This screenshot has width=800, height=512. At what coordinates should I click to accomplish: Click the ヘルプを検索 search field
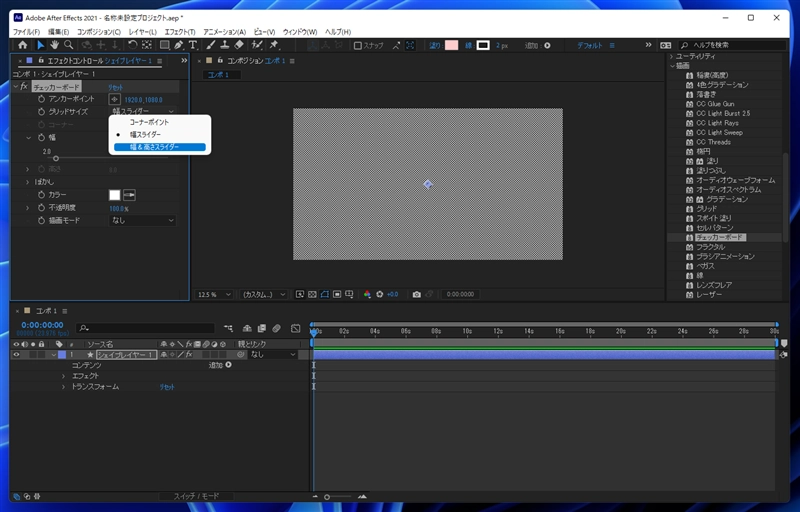click(730, 45)
